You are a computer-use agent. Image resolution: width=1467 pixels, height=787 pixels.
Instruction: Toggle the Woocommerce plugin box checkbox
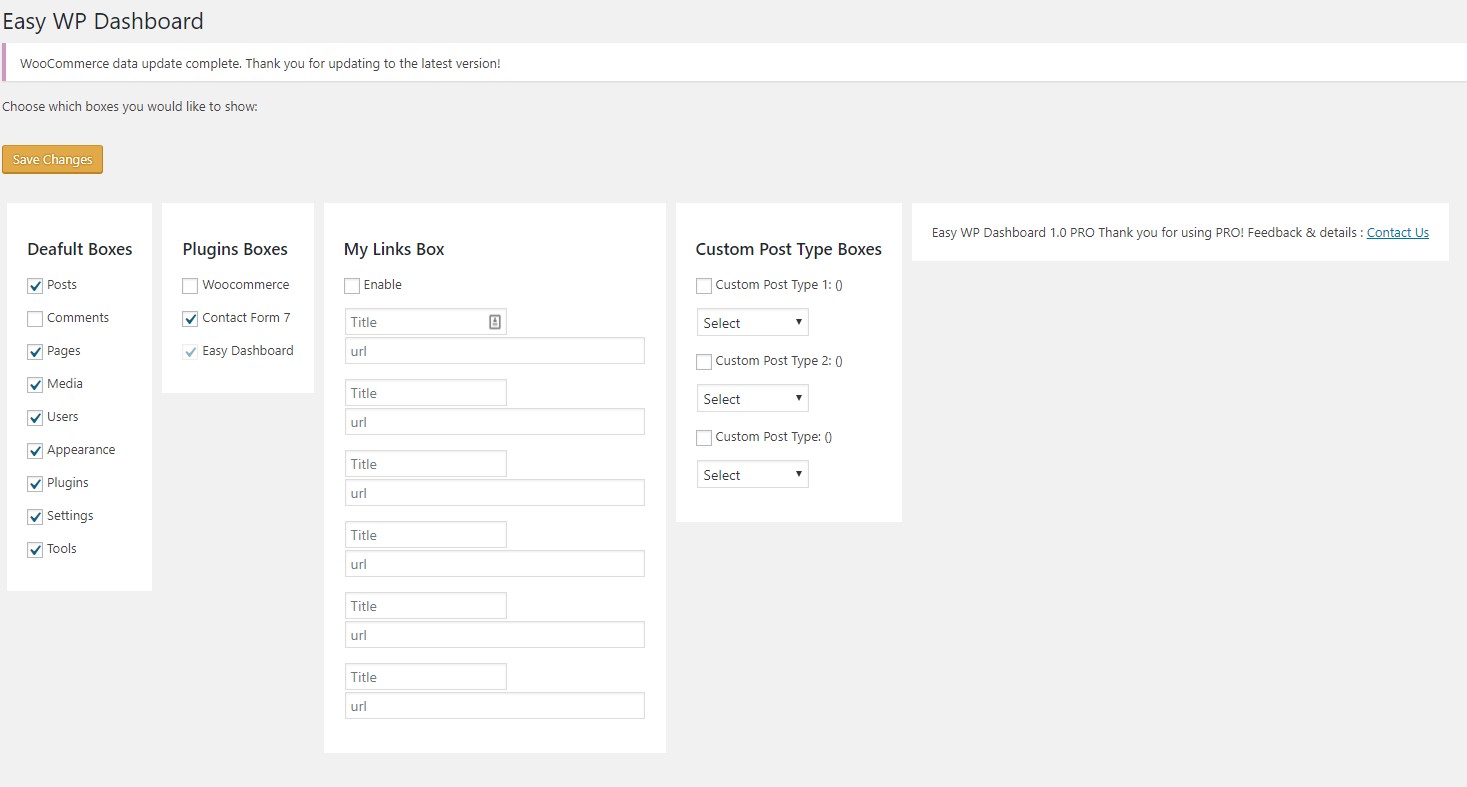[190, 286]
